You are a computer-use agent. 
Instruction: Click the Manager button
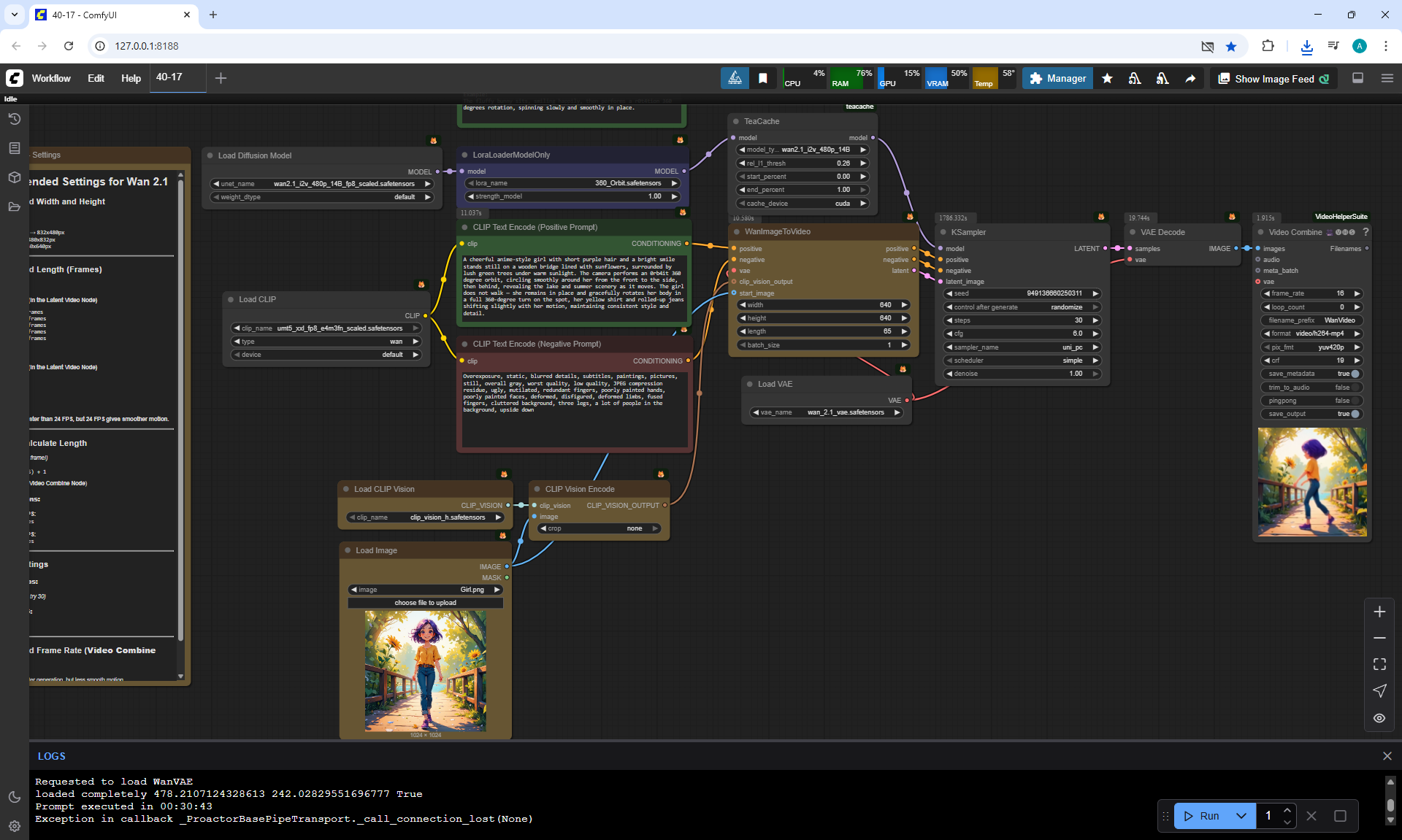click(x=1057, y=79)
